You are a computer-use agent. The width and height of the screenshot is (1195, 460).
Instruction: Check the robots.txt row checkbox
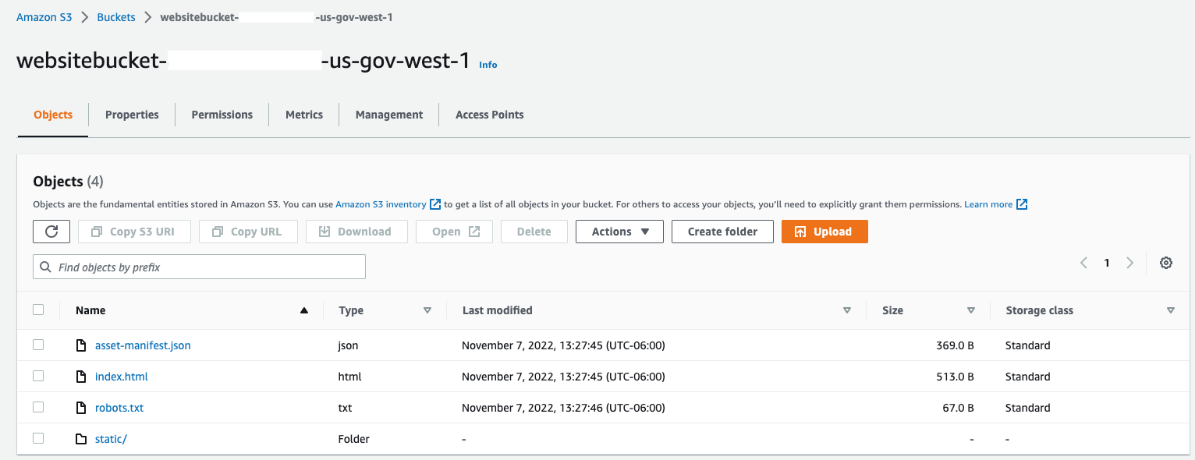(x=39, y=407)
